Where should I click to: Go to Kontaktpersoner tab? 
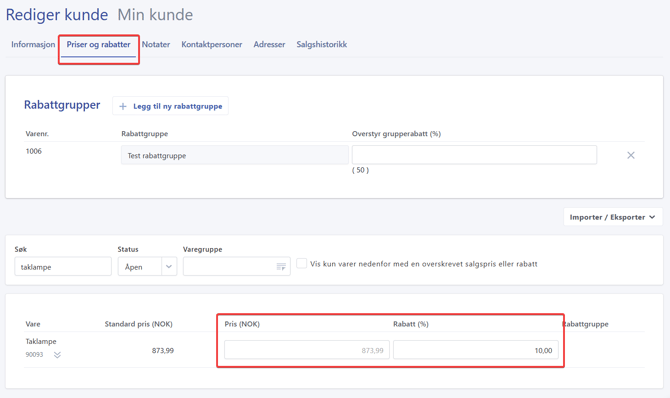pos(212,44)
